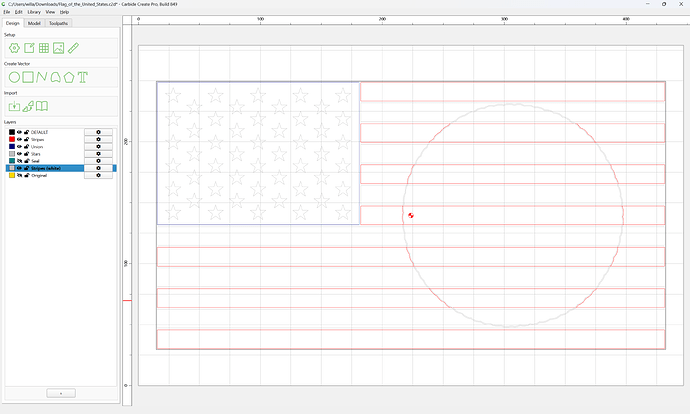
Task: Open the grid settings icon
Action: coord(44,48)
